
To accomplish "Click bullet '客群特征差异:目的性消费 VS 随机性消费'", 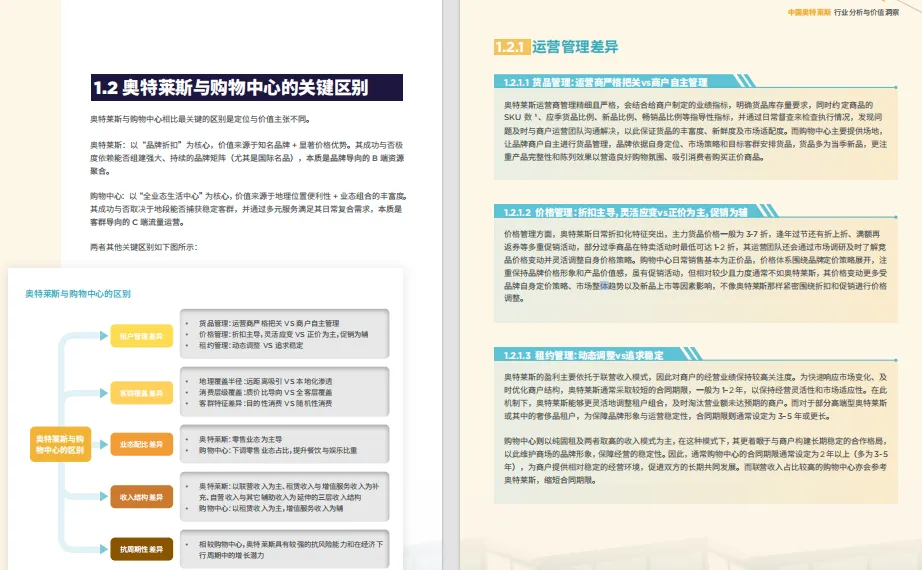I will coord(265,404).
